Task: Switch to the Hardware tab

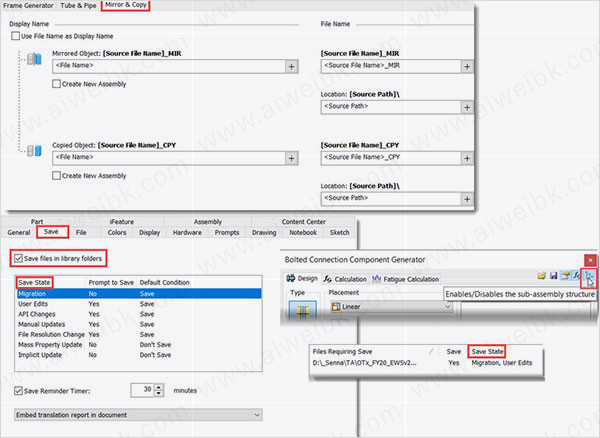Action: [187, 232]
